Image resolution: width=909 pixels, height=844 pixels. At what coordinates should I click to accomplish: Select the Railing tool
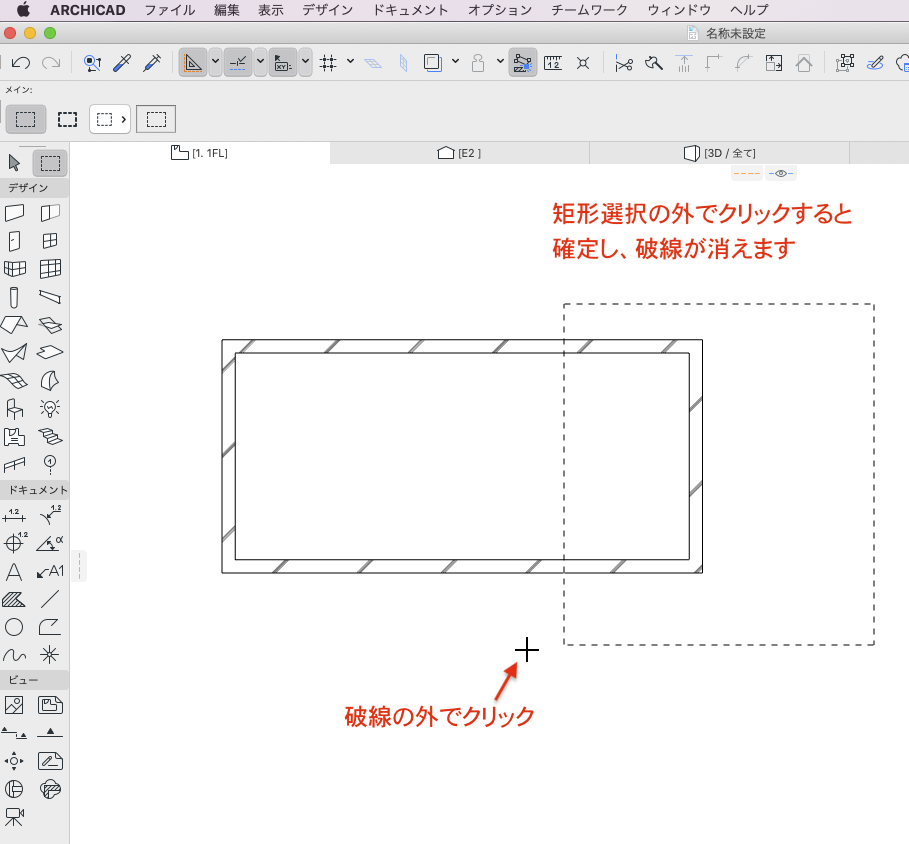click(x=14, y=464)
